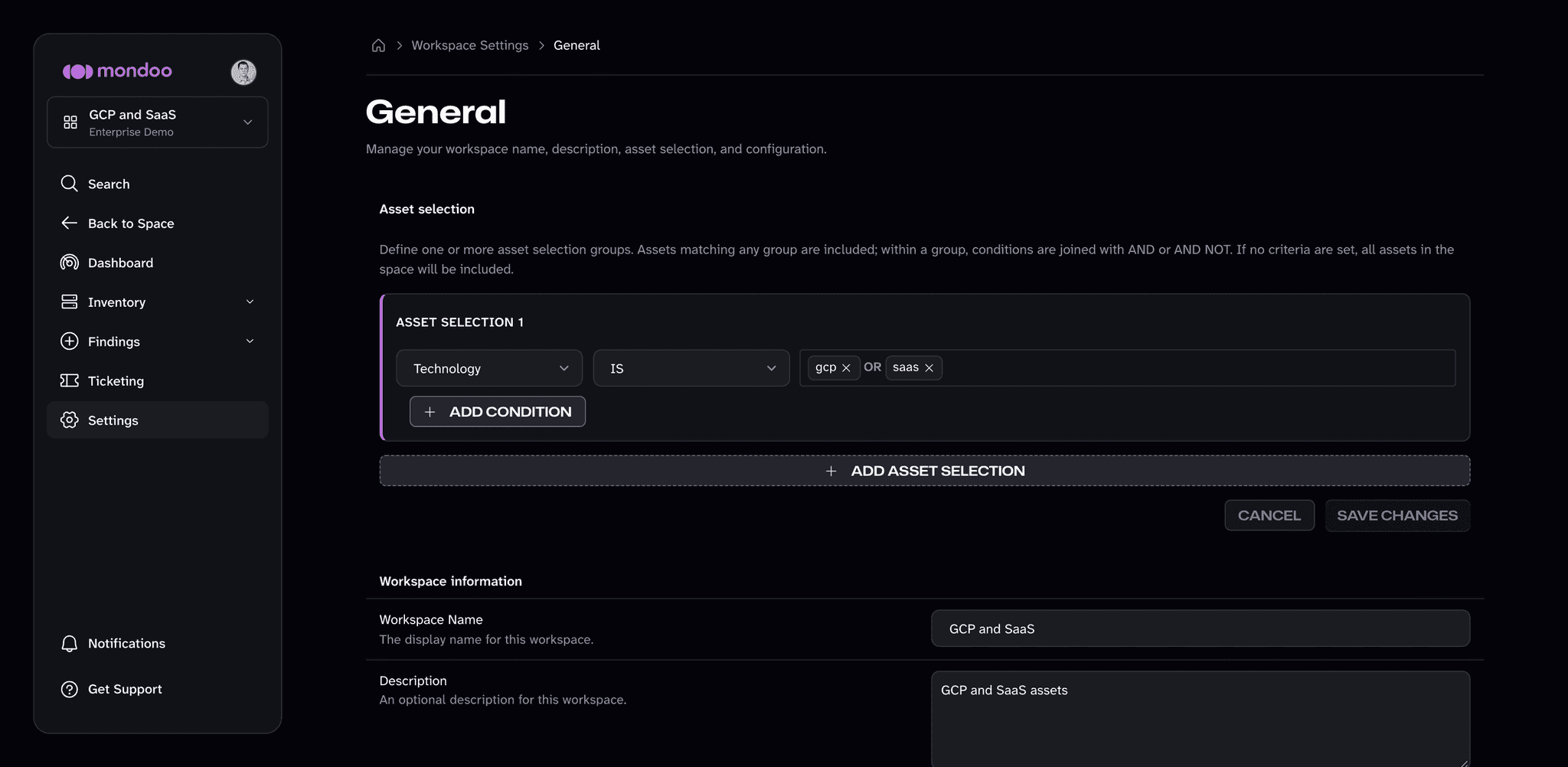Screen dimensions: 1568x767
Task: Open Search in the sidebar
Action: (x=158, y=184)
